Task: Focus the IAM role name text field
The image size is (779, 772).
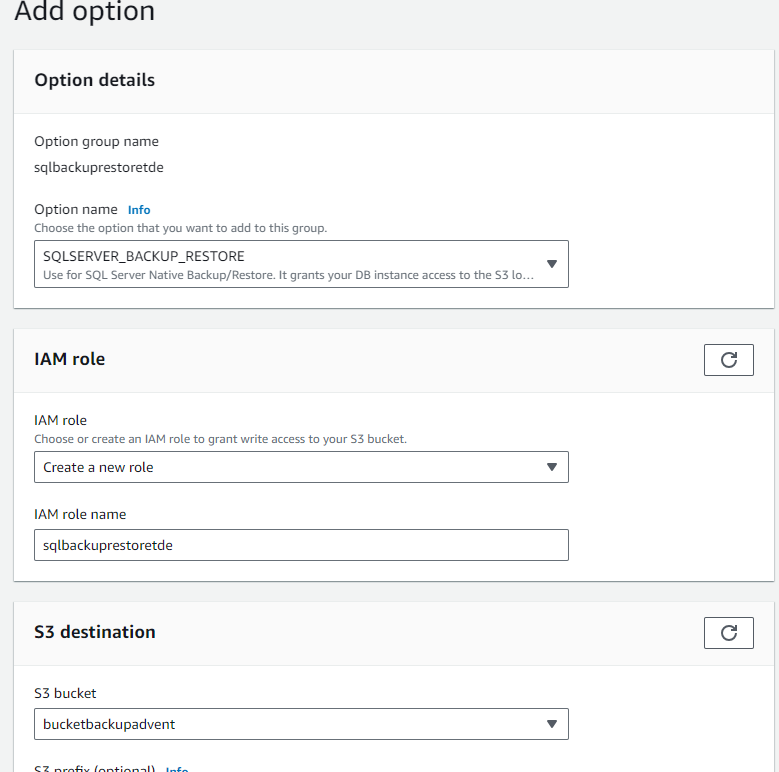Action: coord(300,545)
